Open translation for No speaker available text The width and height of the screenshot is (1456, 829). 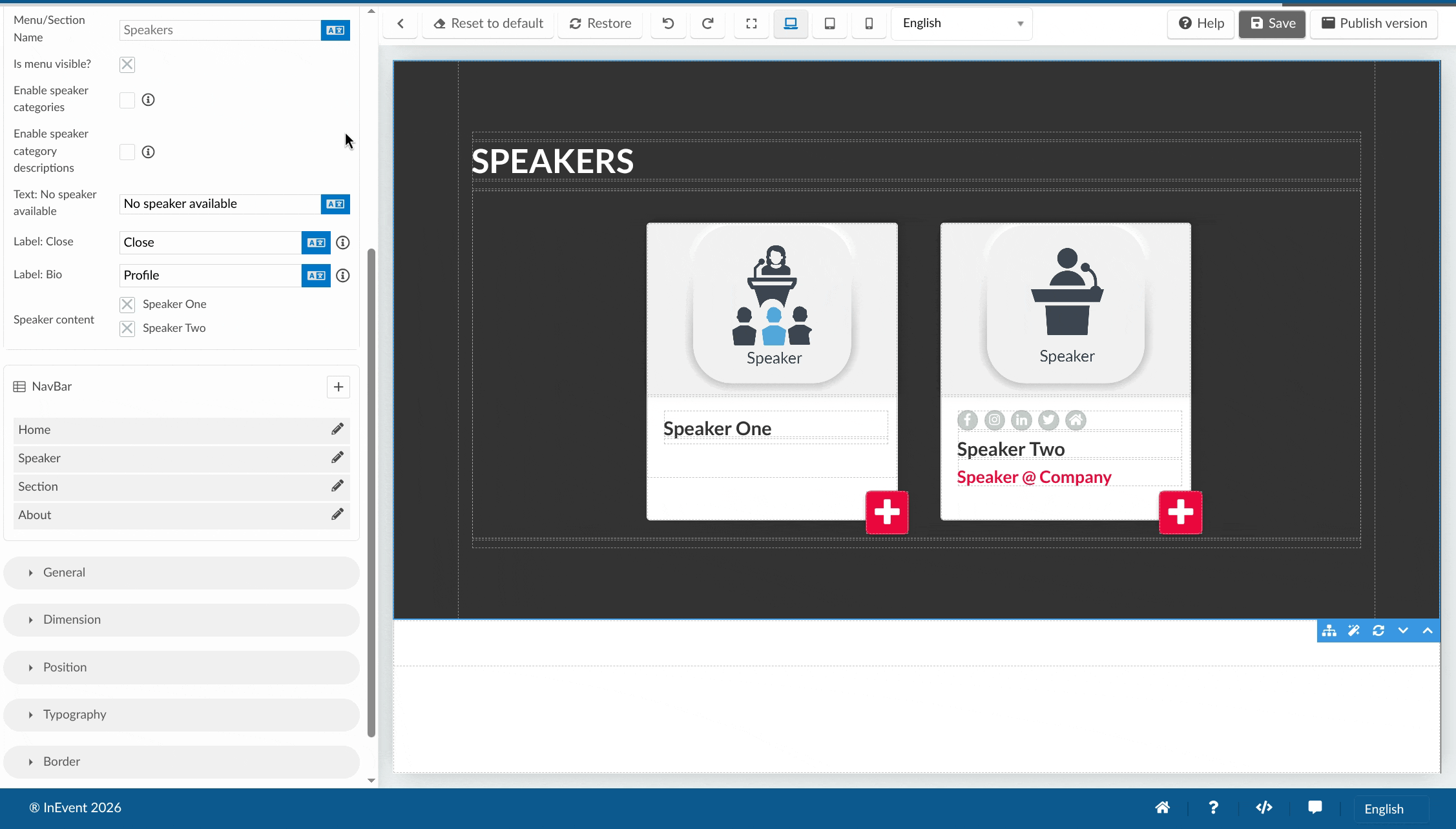click(335, 204)
